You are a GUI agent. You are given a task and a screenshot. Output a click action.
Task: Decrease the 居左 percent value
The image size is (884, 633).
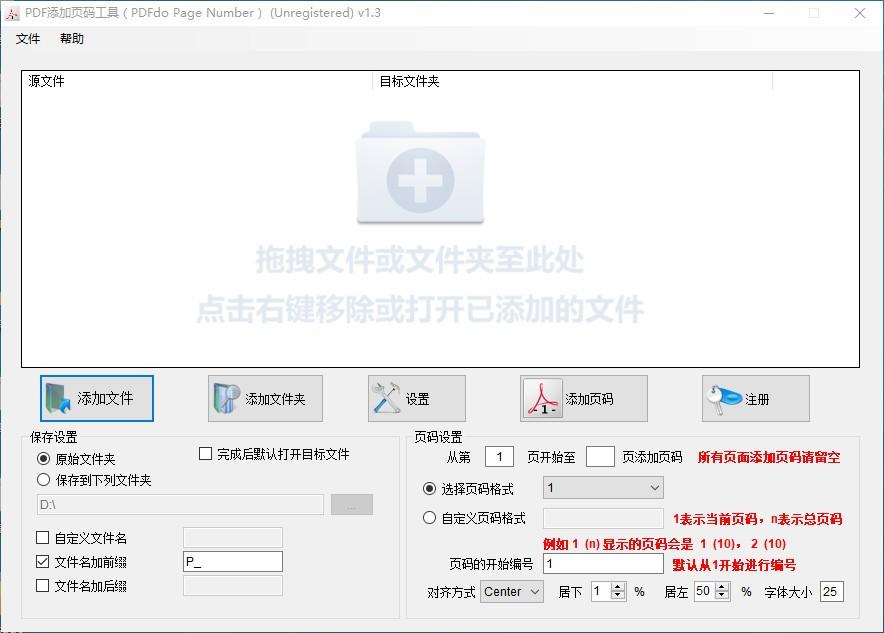click(722, 596)
